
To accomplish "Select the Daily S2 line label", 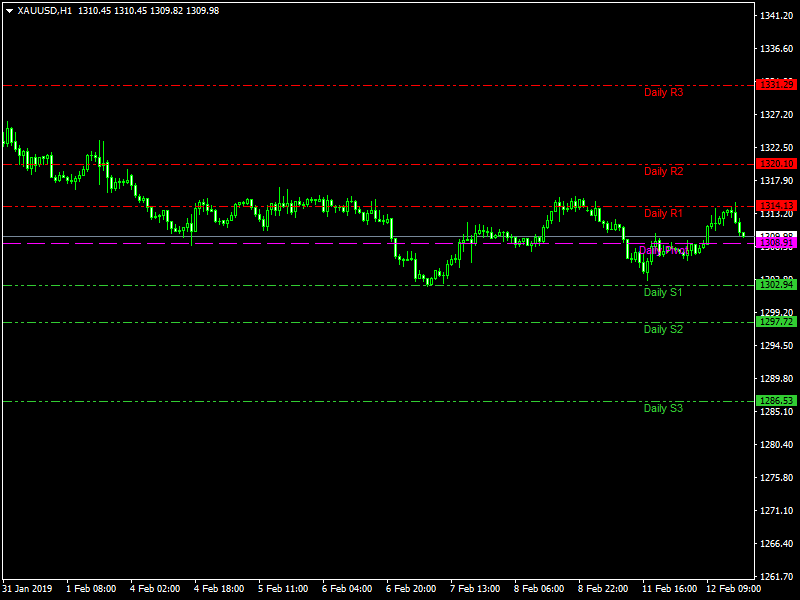I will (663, 329).
